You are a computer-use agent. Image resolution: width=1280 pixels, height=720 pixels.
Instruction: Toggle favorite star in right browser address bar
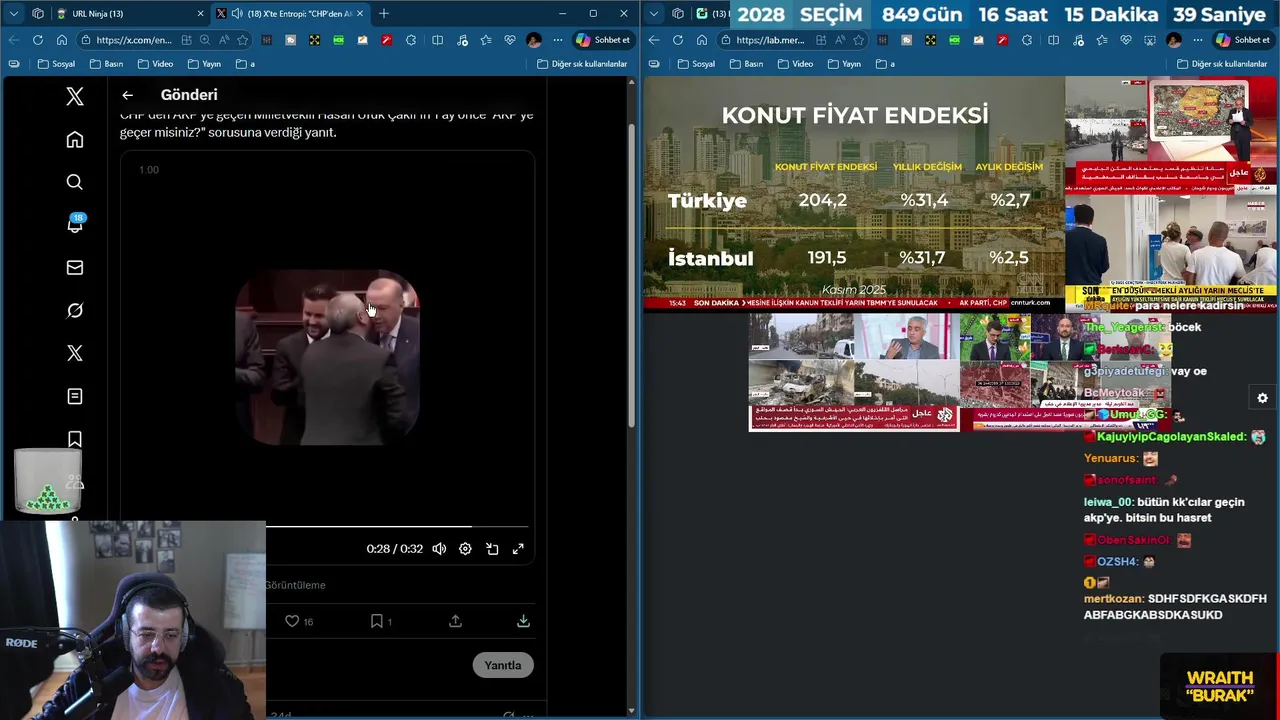tap(858, 40)
